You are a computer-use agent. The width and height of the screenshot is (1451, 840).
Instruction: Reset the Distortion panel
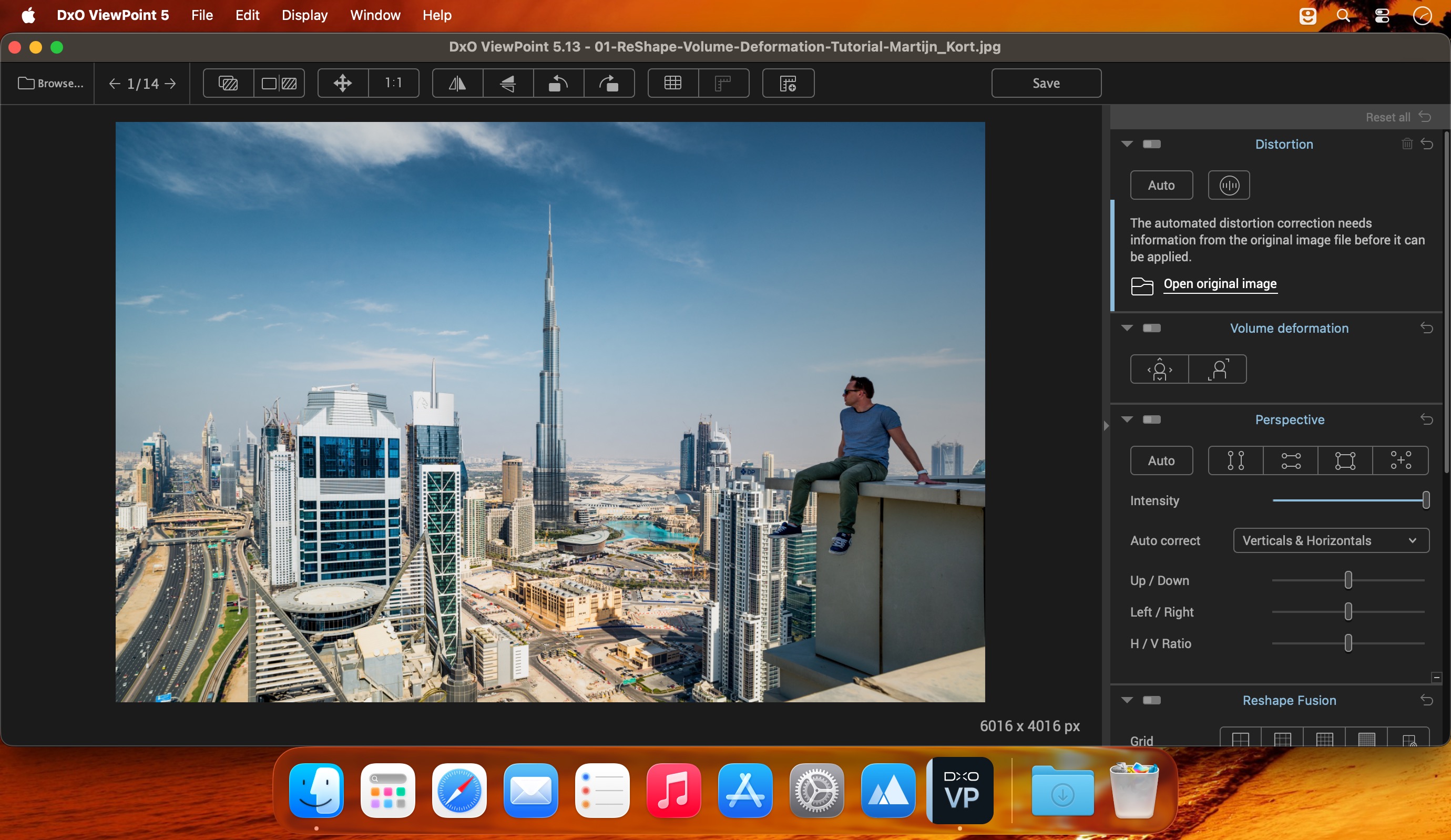click(1427, 144)
